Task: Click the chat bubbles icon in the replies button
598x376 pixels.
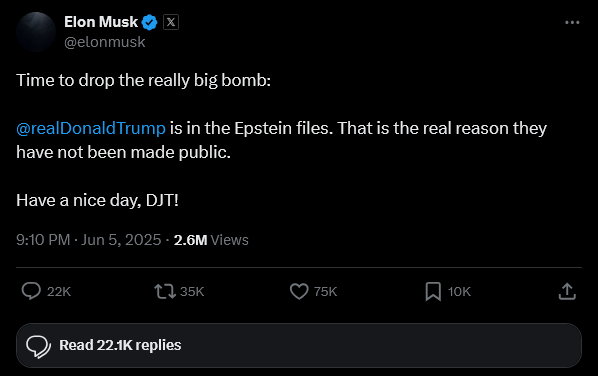Action: tap(38, 347)
